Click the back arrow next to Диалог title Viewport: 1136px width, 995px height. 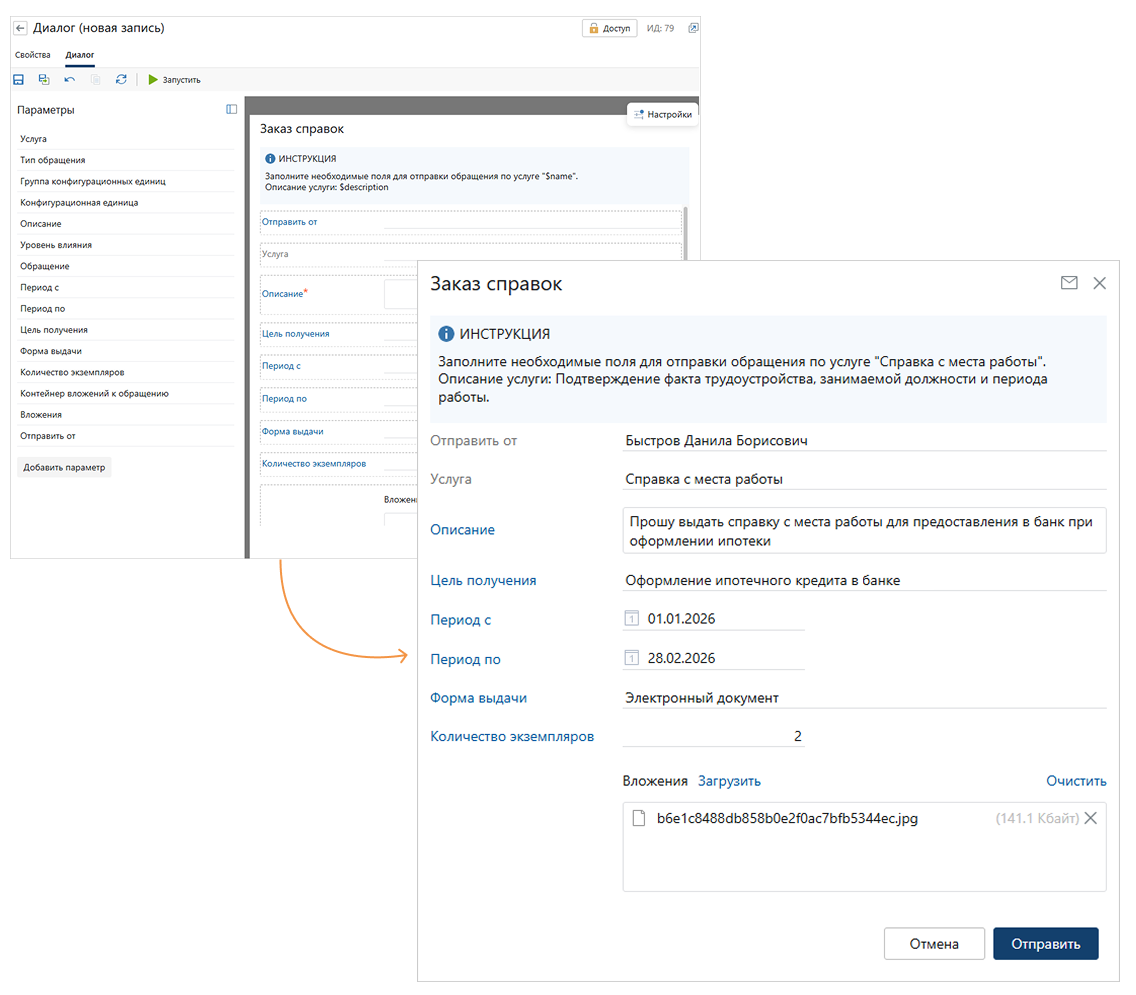[20, 28]
